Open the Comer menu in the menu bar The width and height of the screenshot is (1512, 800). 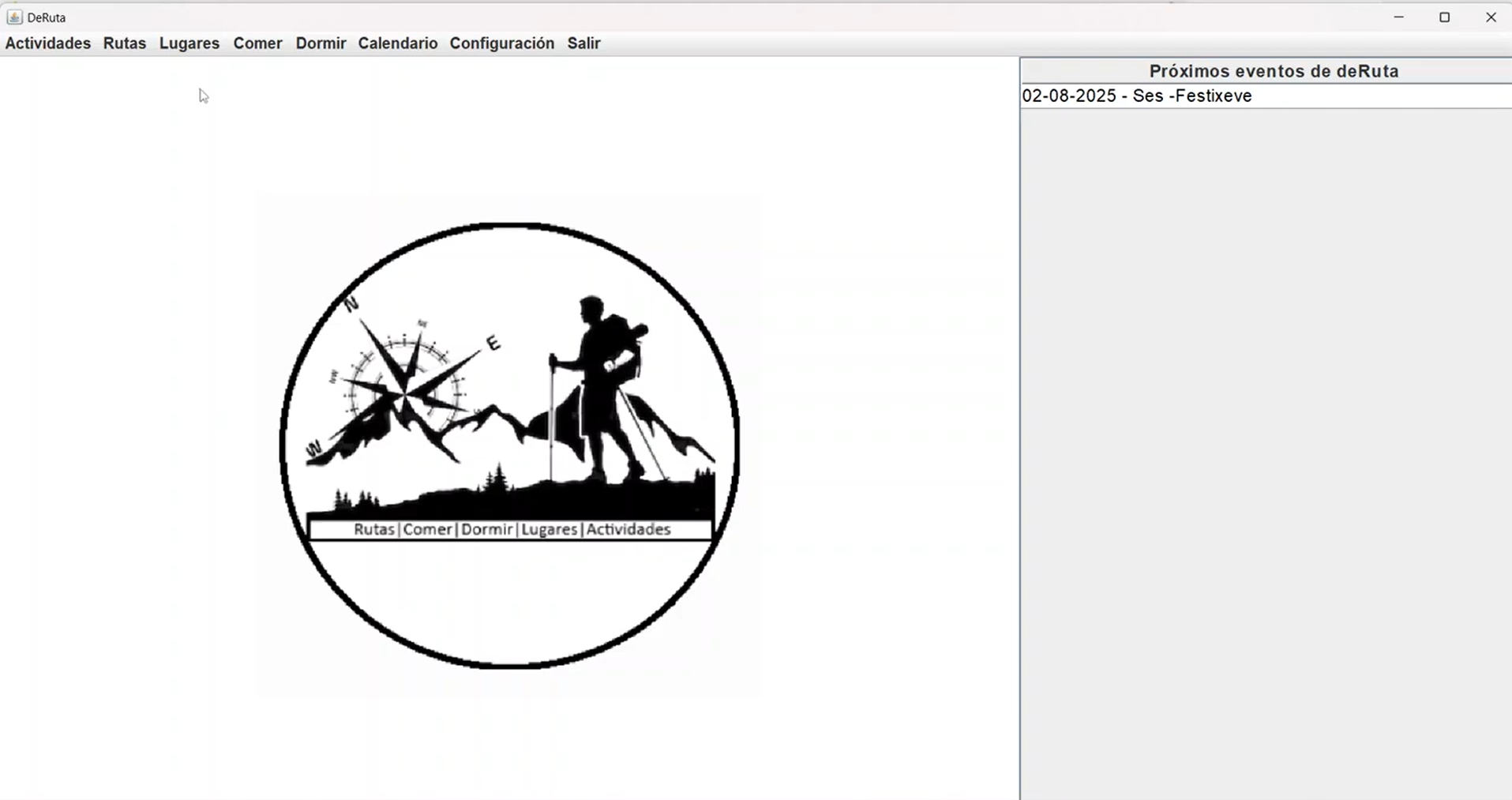click(x=257, y=43)
